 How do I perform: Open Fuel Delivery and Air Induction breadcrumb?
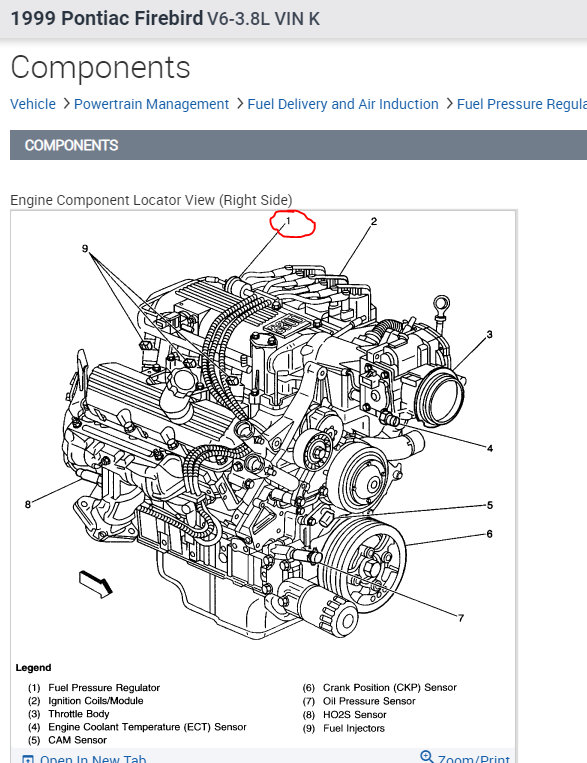click(343, 104)
